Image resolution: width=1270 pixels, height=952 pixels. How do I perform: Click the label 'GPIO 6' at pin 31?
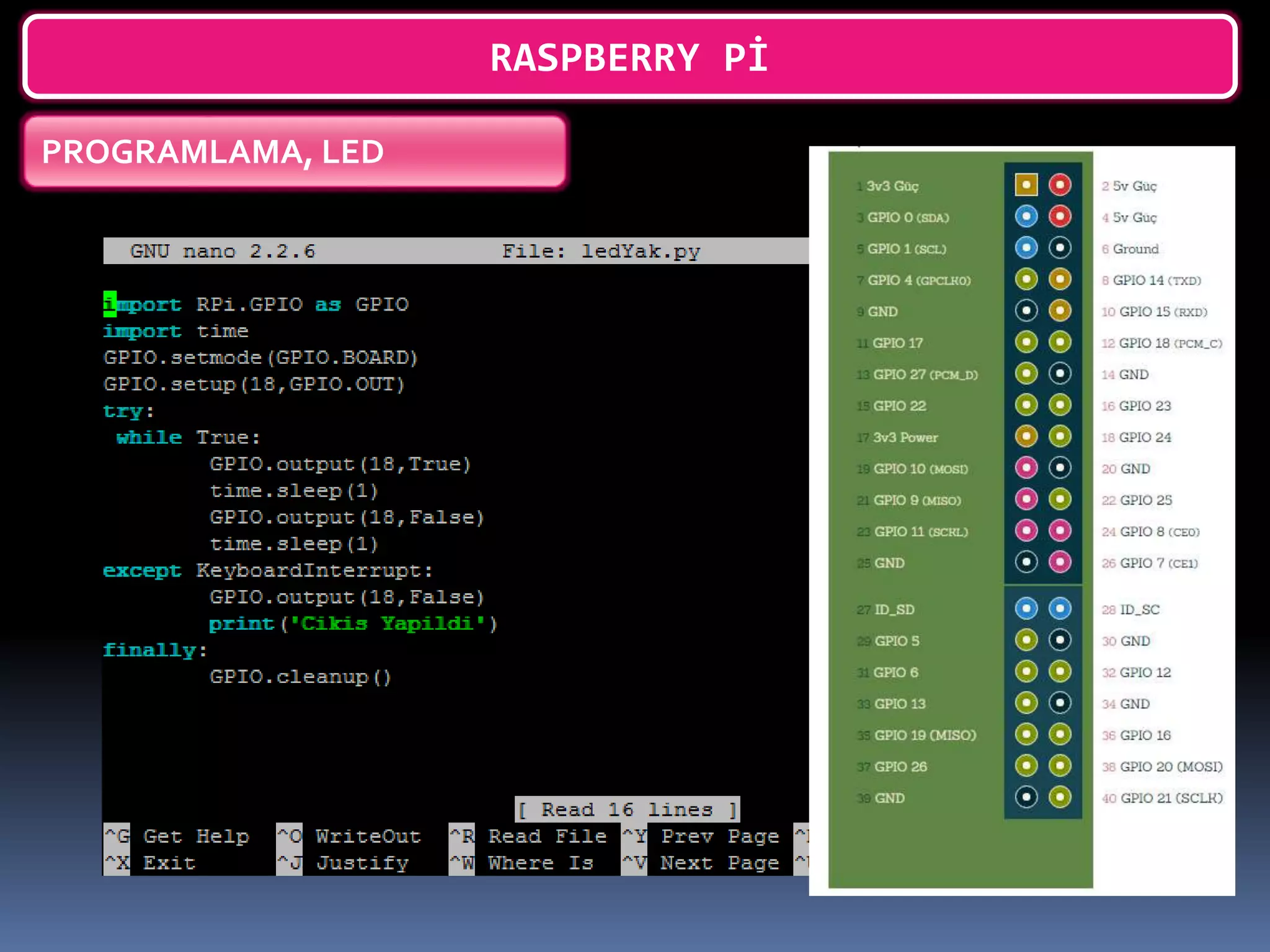tap(896, 672)
